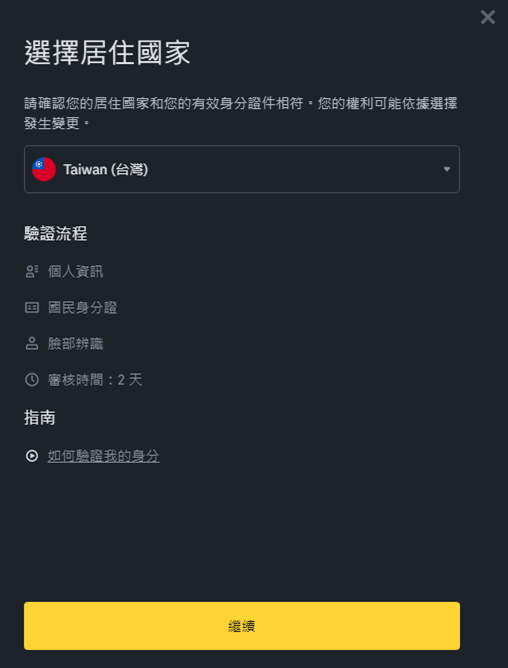Click the face recognition (臉部辨識) person icon
This screenshot has width=508, height=668.
[32, 343]
